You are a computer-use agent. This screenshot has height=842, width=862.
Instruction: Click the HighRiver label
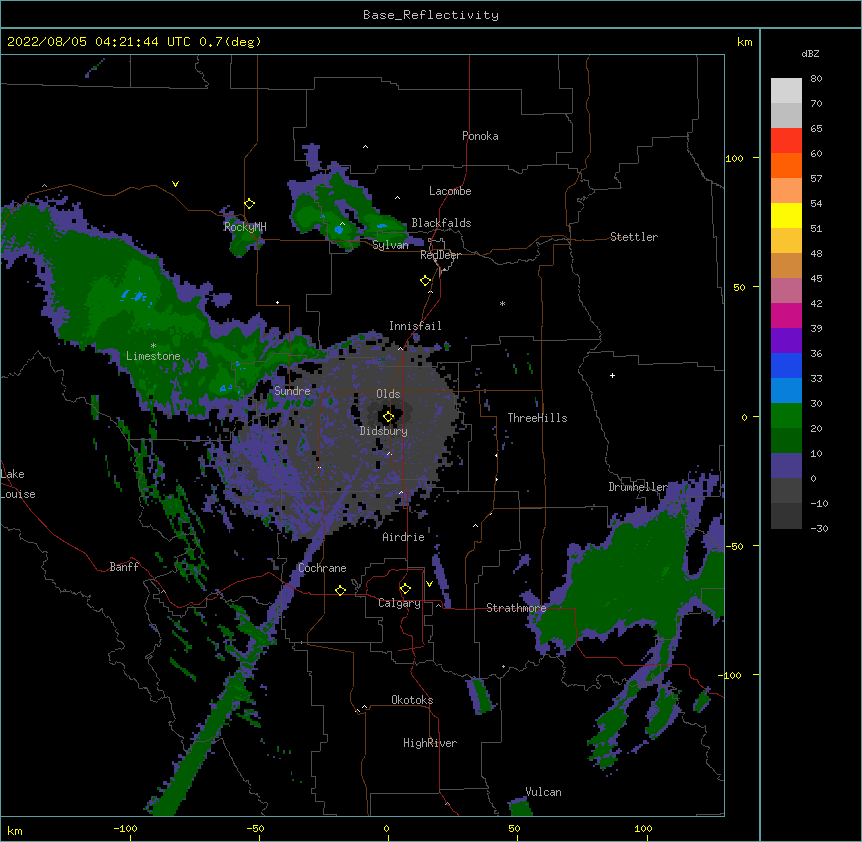pyautogui.click(x=430, y=743)
